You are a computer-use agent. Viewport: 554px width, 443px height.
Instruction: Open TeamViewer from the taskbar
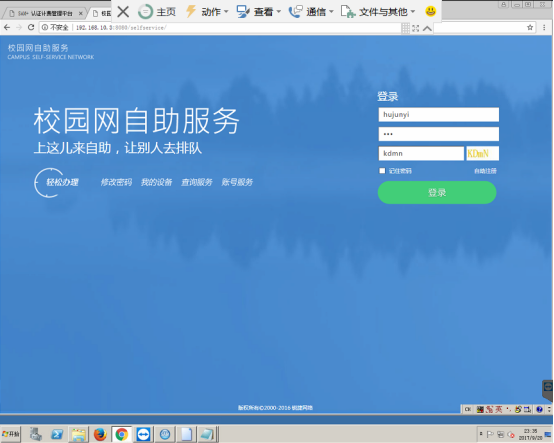point(143,434)
